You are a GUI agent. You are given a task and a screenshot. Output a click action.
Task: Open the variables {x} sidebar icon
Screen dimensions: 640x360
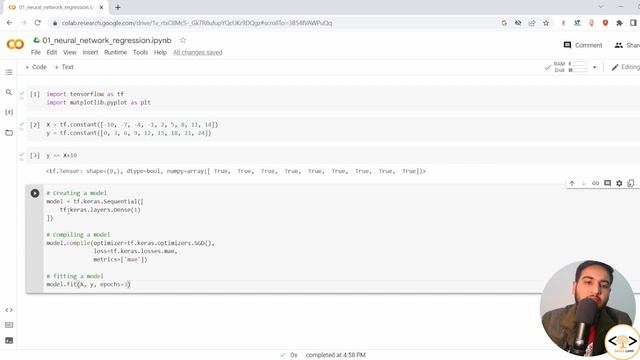pyautogui.click(x=9, y=112)
